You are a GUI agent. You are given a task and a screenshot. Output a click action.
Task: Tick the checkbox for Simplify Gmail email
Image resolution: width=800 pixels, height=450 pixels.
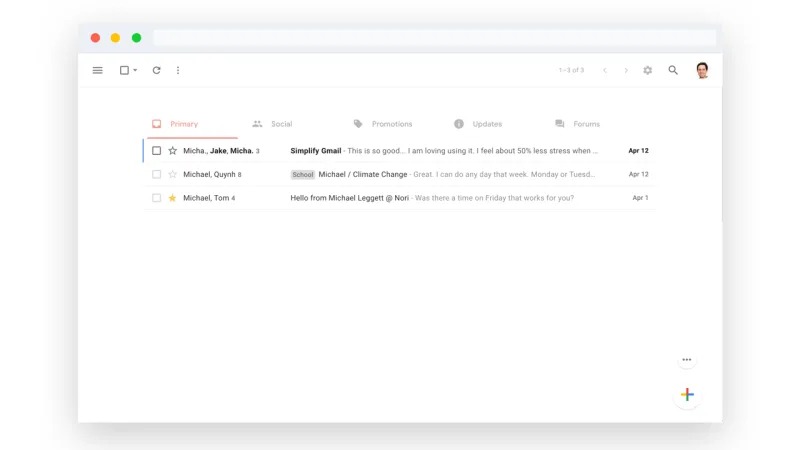[x=157, y=151]
